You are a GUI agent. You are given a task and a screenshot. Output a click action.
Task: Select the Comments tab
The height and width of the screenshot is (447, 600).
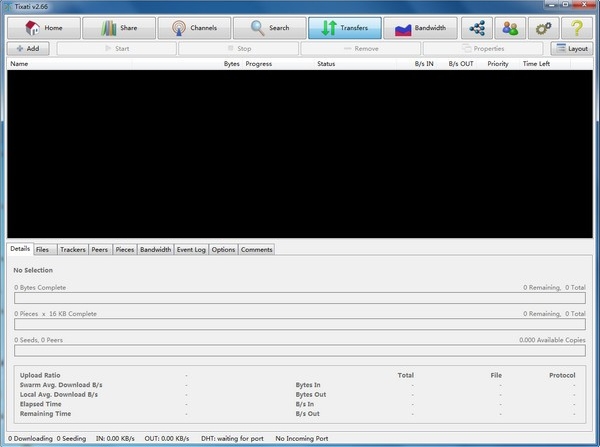(256, 249)
